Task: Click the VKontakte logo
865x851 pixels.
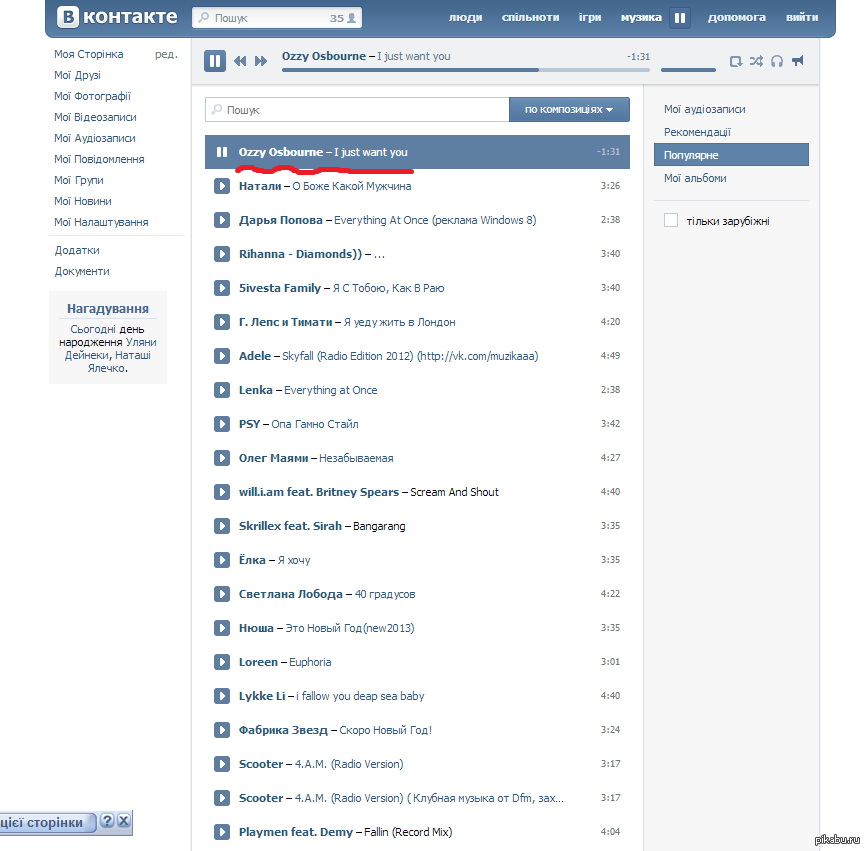Action: coord(118,17)
